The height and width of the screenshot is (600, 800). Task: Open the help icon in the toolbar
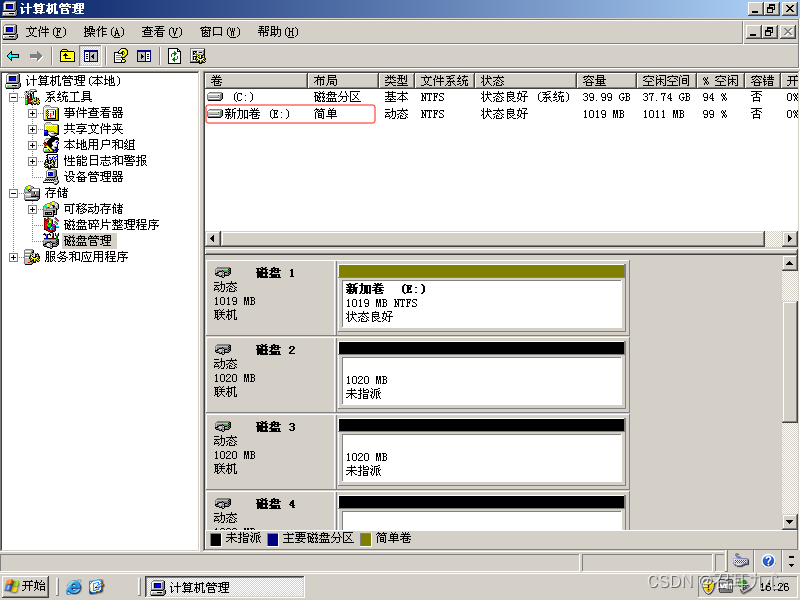coord(121,56)
